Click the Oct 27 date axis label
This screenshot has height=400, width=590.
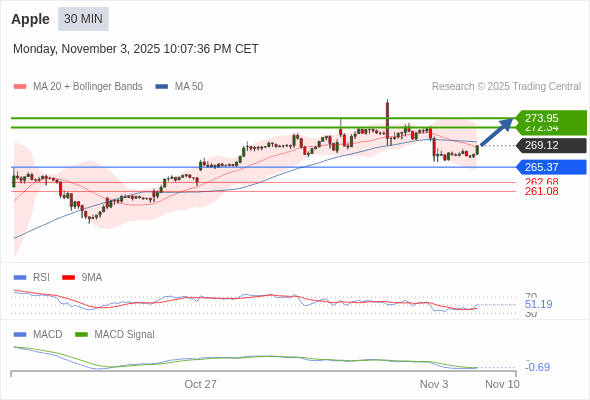pos(201,384)
